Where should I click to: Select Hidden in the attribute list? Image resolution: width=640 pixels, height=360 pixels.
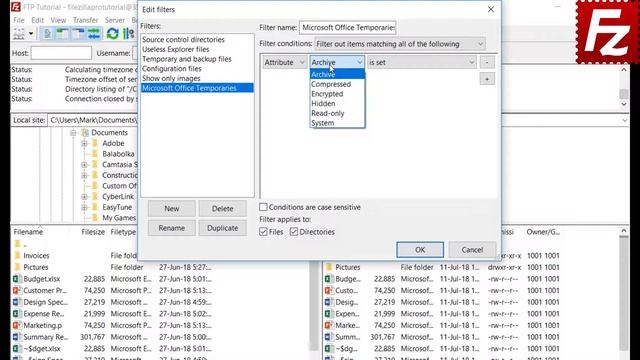click(x=337, y=104)
